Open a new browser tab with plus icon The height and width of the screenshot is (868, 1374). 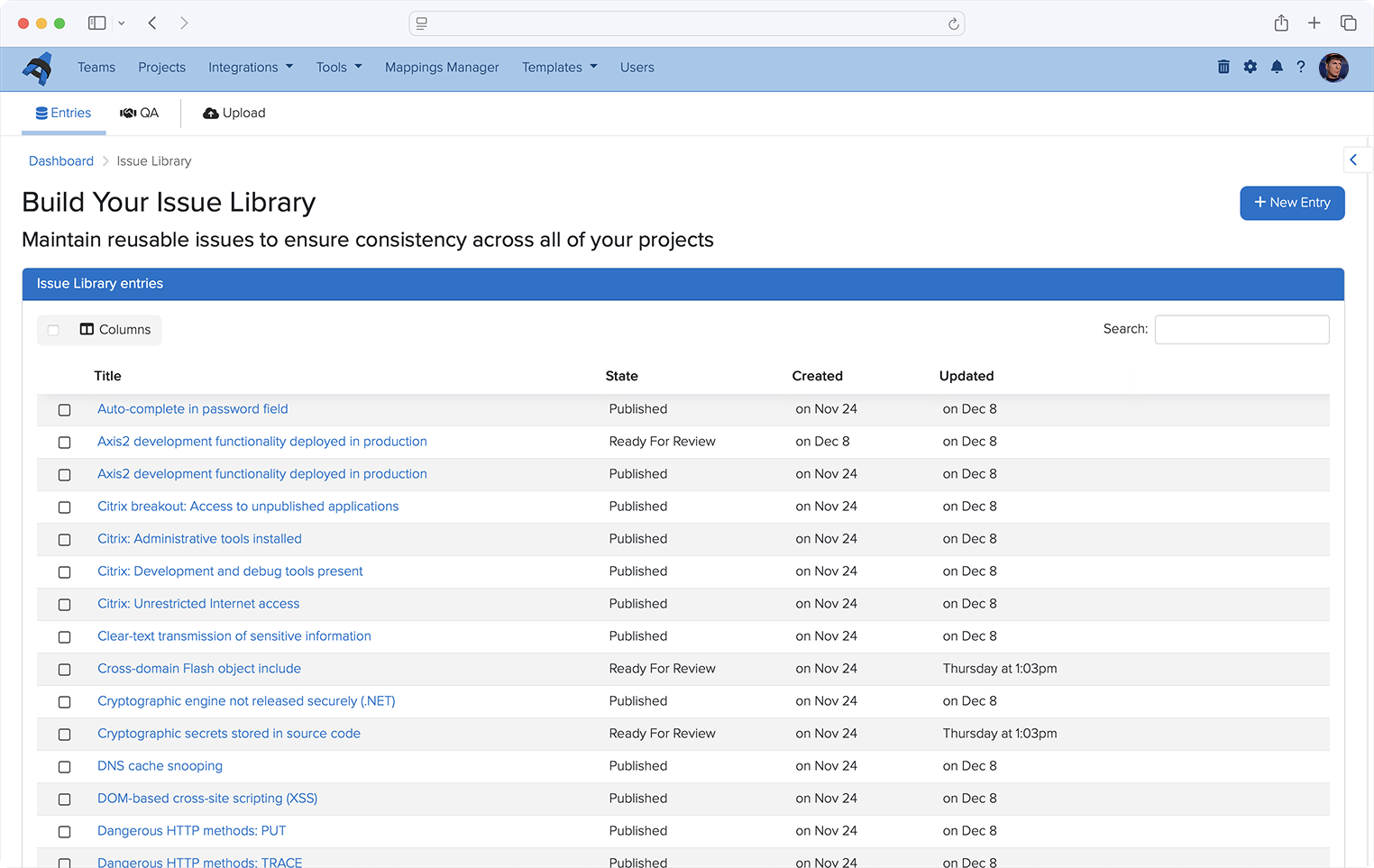coord(1314,23)
